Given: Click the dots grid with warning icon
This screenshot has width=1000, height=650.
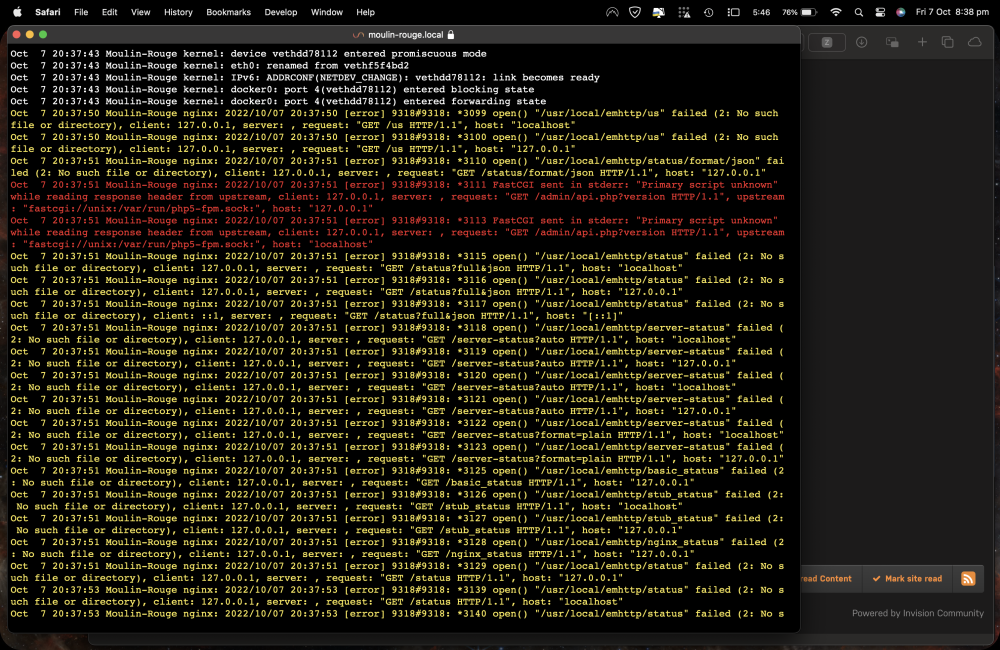Looking at the screenshot, I should pos(684,12).
